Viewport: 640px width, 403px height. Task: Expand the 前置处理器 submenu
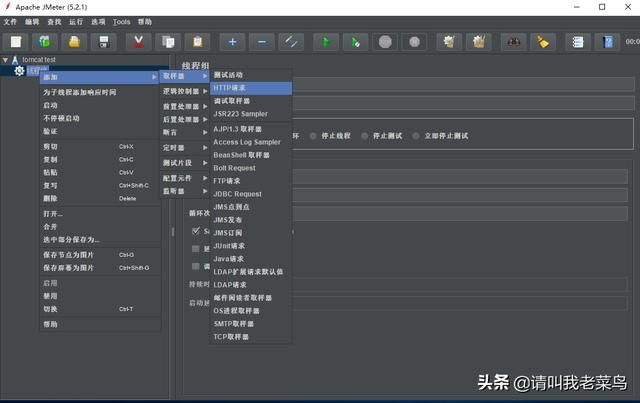pyautogui.click(x=185, y=107)
